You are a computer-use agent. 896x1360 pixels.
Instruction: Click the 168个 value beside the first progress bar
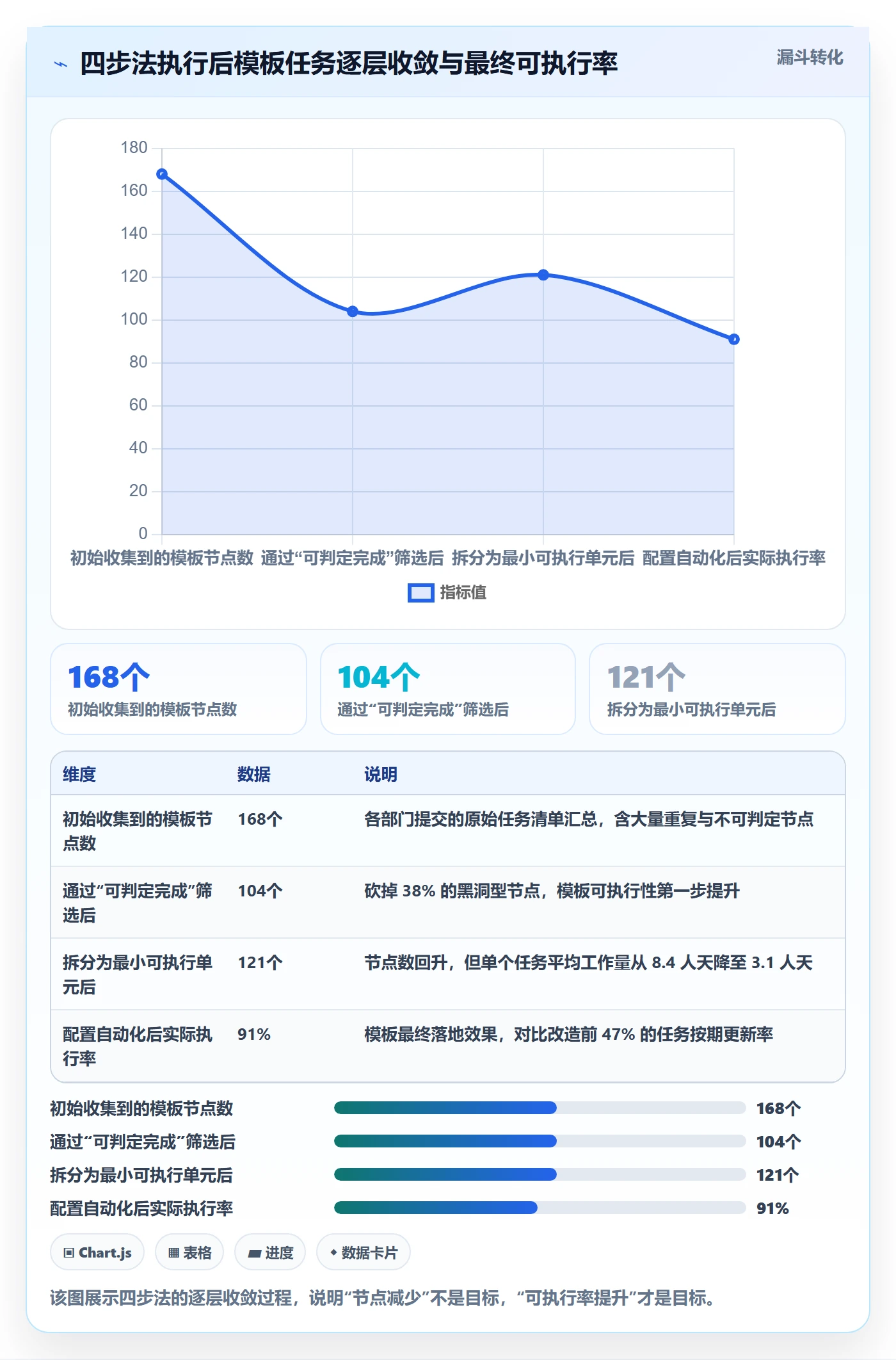[x=778, y=1108]
